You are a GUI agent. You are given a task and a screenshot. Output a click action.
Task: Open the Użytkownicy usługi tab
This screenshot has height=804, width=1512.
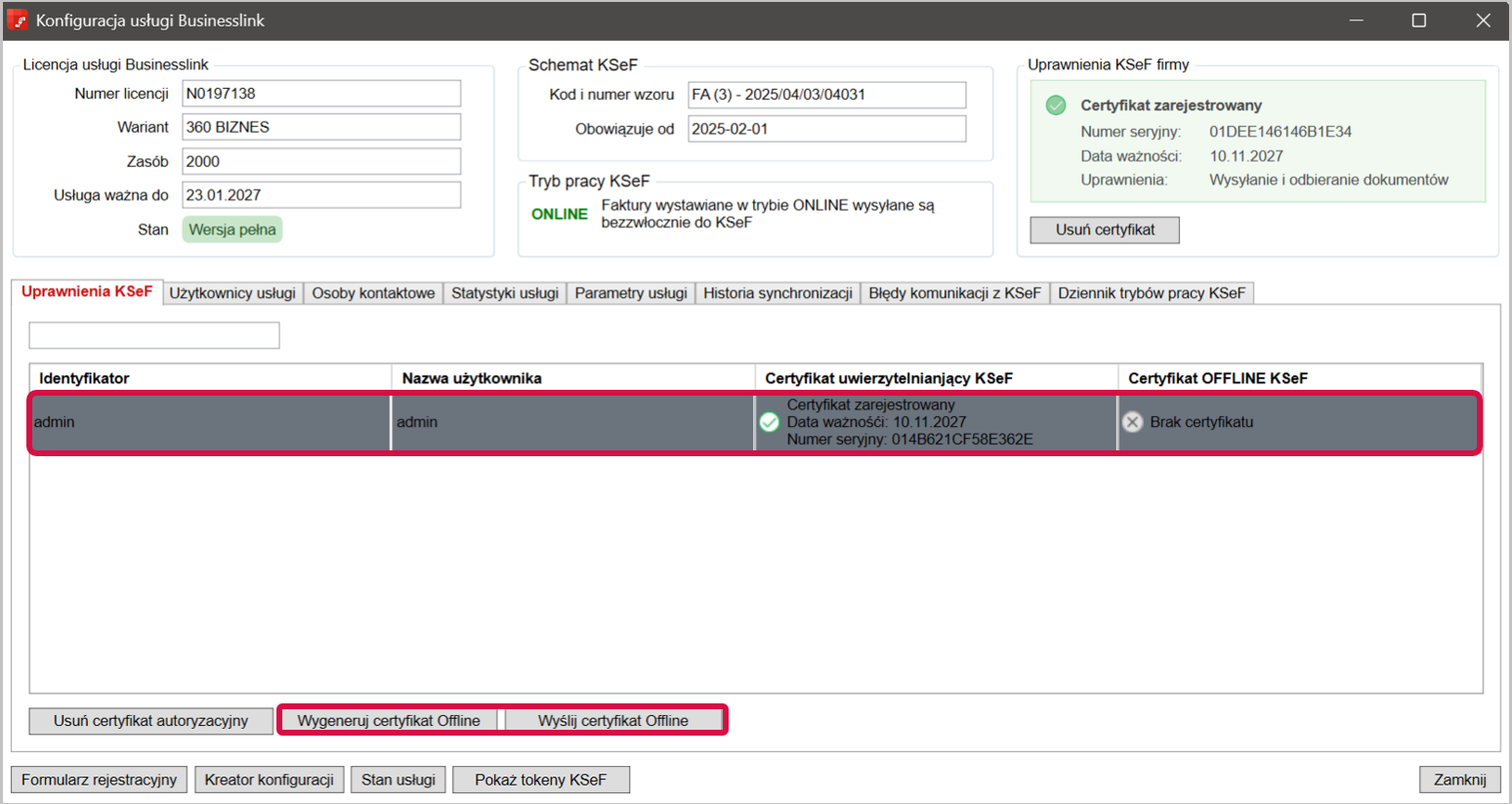tap(232, 293)
